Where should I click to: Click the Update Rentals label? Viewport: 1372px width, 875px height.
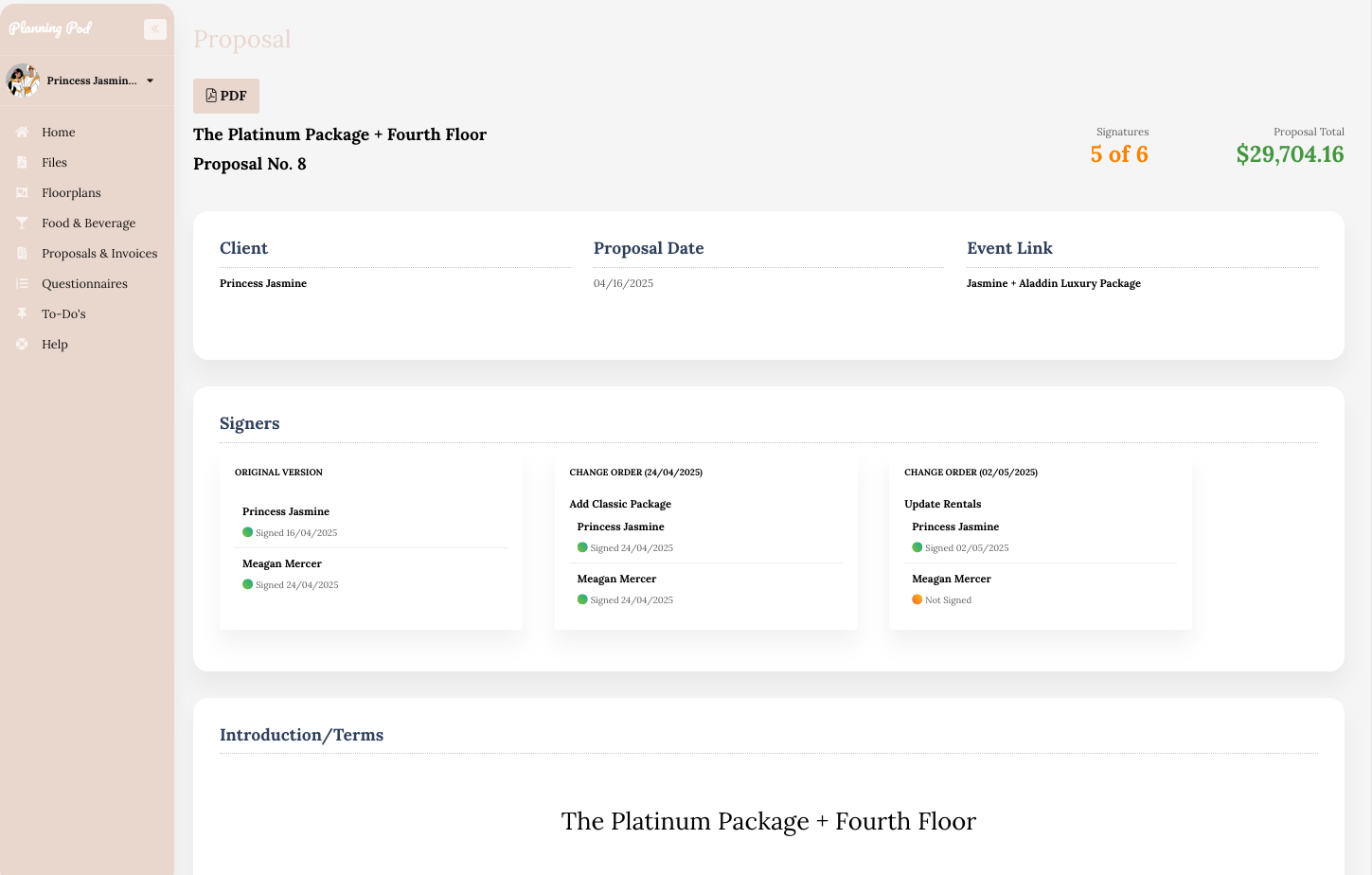(x=943, y=505)
